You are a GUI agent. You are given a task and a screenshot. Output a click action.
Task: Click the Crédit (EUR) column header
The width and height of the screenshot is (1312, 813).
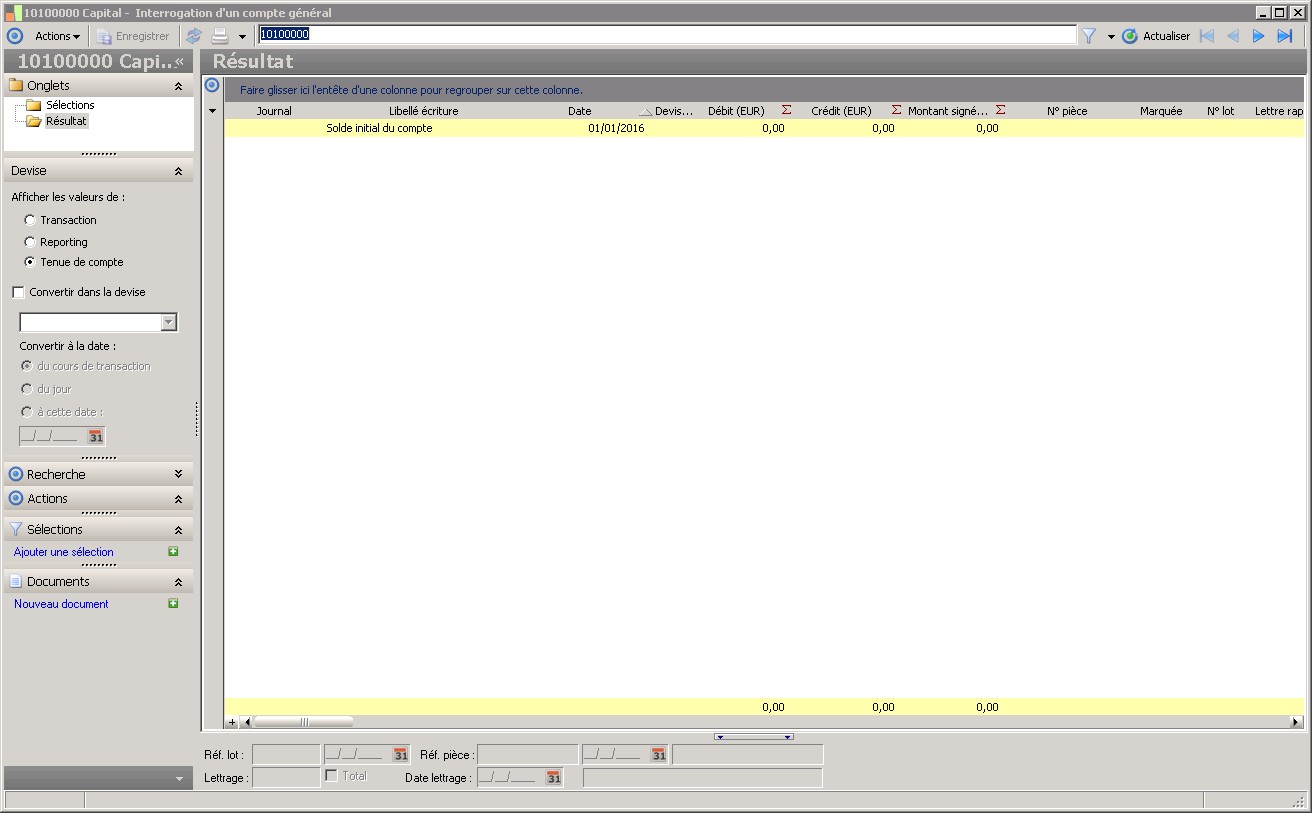841,111
